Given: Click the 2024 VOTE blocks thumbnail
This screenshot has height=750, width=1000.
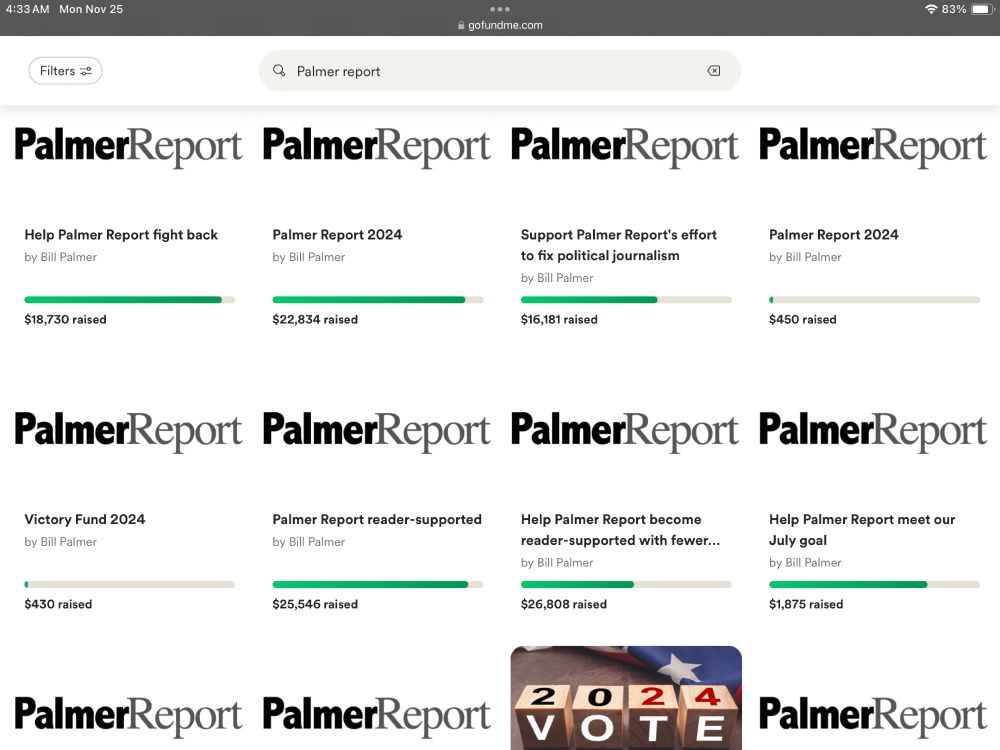Looking at the screenshot, I should pyautogui.click(x=626, y=698).
